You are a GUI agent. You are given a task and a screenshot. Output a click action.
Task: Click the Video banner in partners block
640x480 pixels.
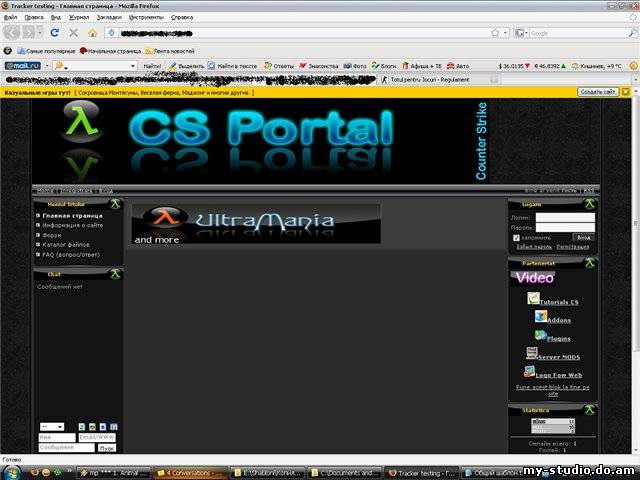pyautogui.click(x=533, y=278)
